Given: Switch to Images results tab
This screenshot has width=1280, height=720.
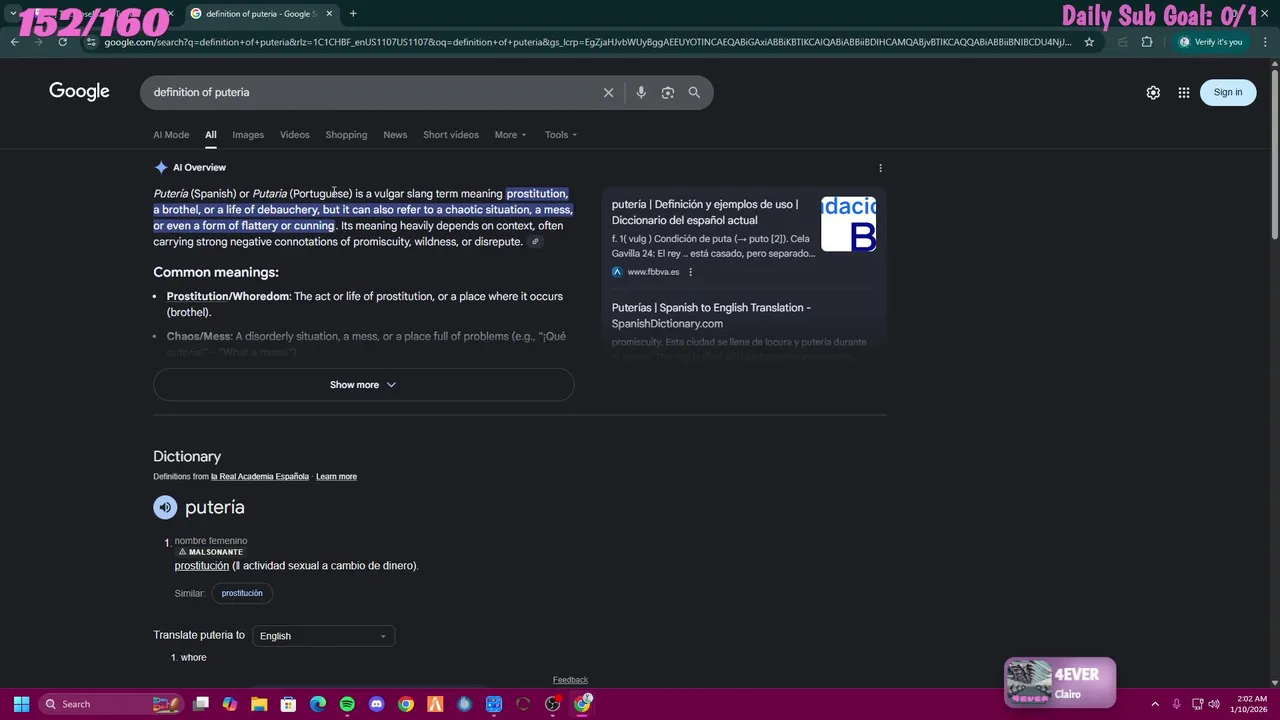Looking at the screenshot, I should click(x=248, y=135).
